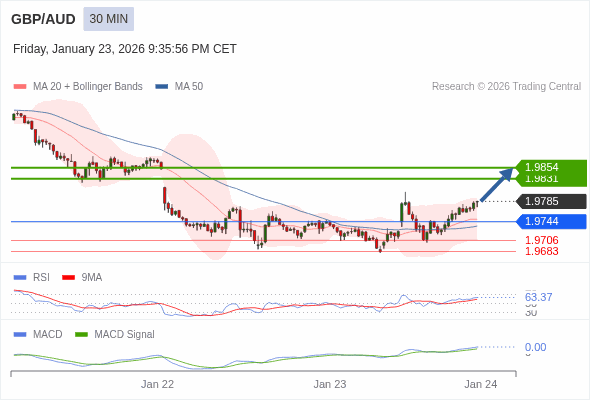Click the red 1.9683 support value
The height and width of the screenshot is (400, 590).
pos(541,251)
